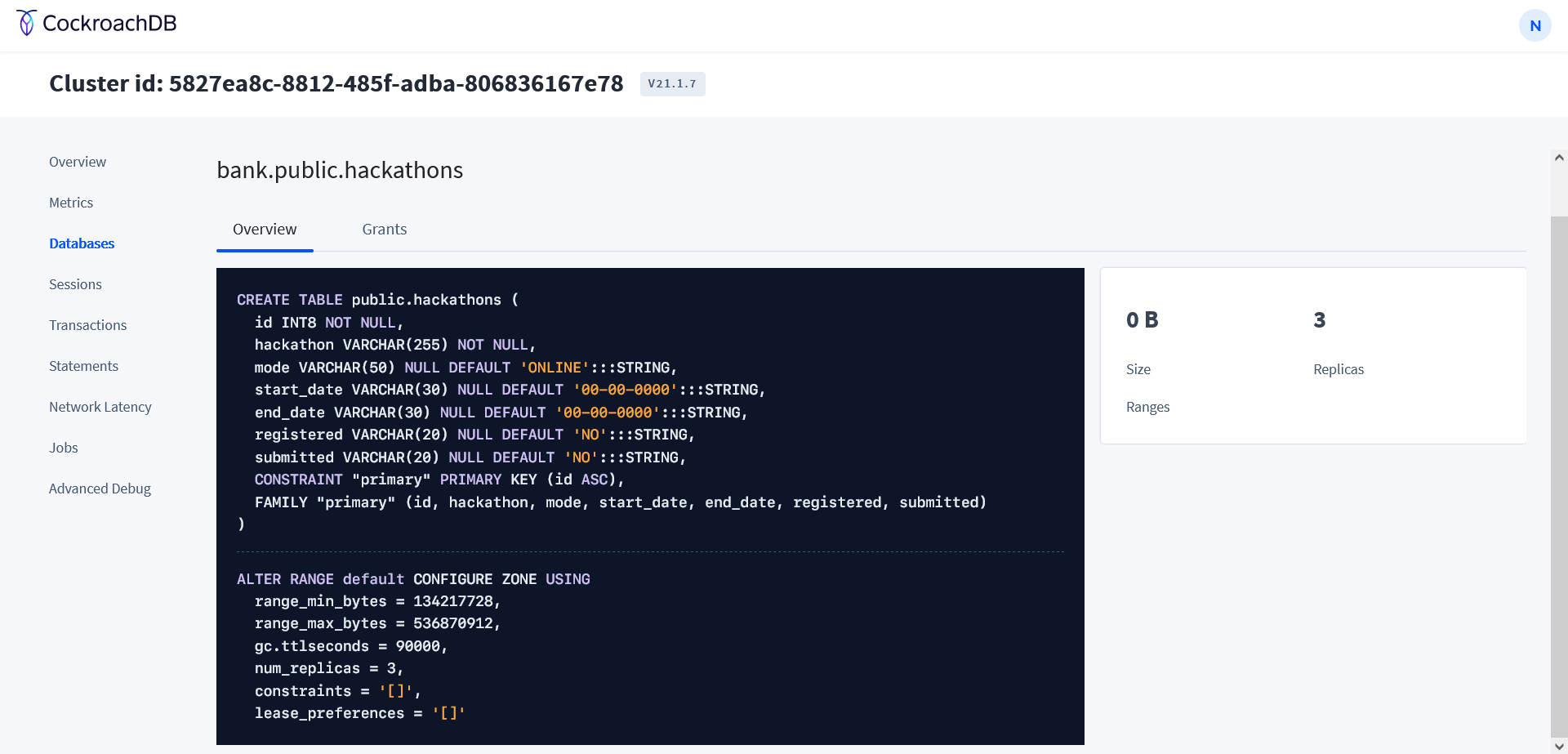This screenshot has height=754, width=1568.
Task: Click the Ranges label
Action: point(1147,407)
